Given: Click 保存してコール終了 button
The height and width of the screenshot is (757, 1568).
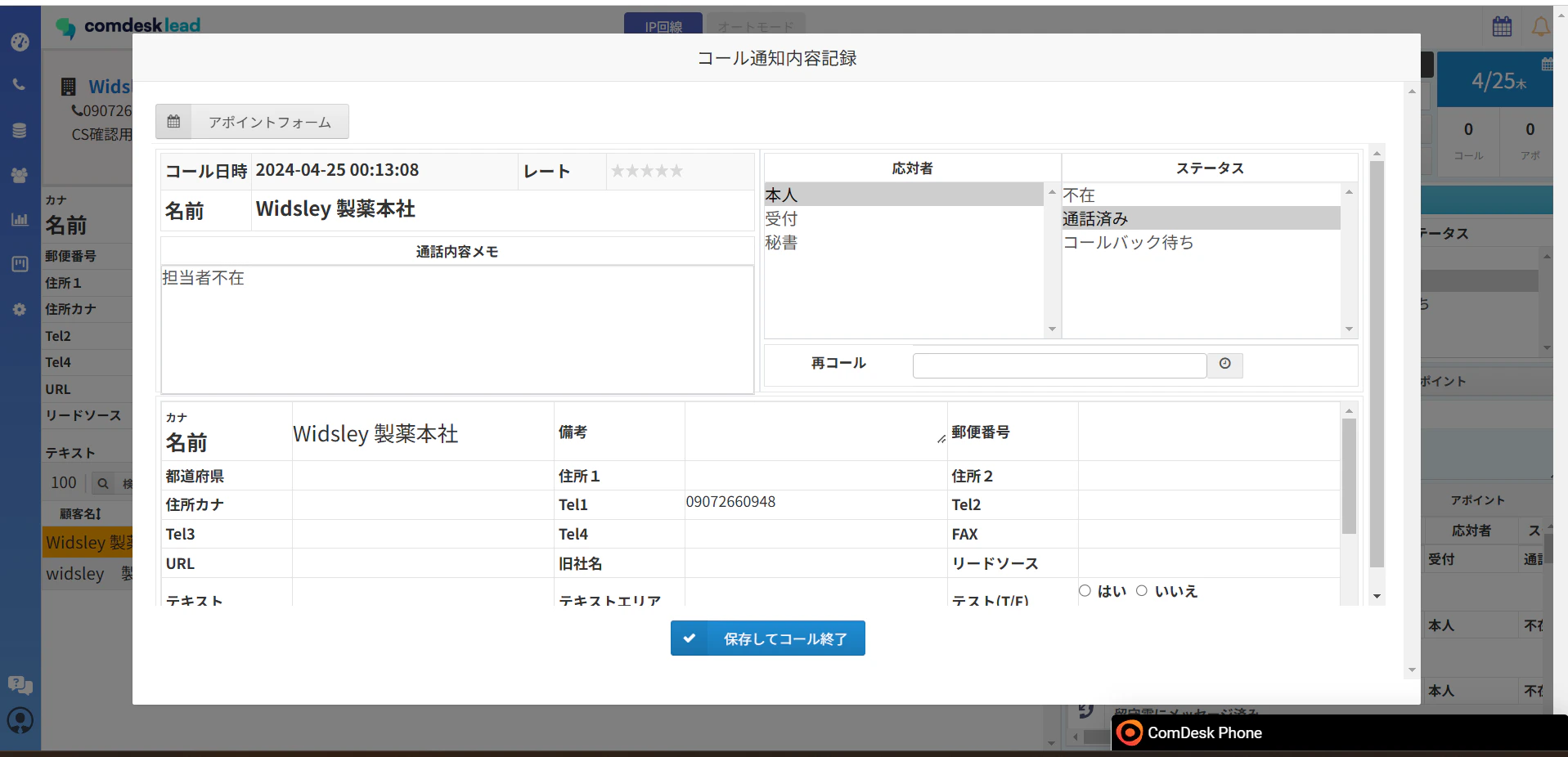Looking at the screenshot, I should (768, 638).
